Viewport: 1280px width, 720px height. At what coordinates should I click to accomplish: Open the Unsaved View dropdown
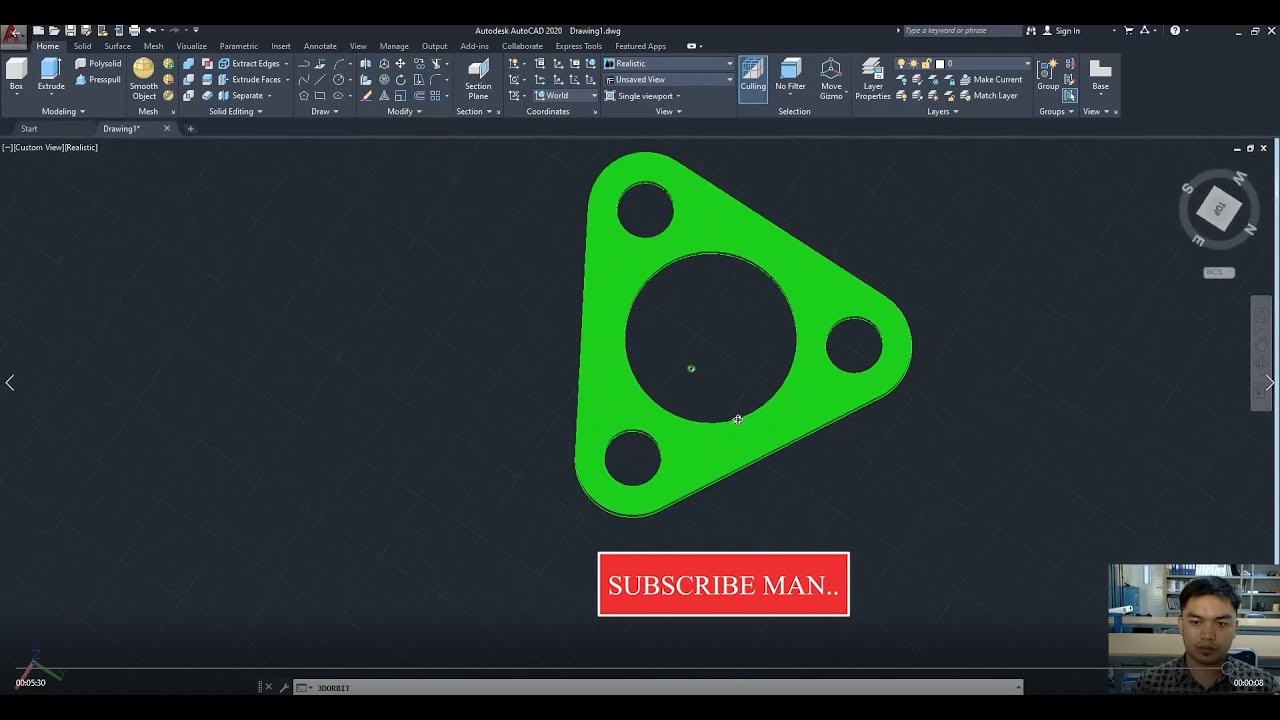click(668, 79)
